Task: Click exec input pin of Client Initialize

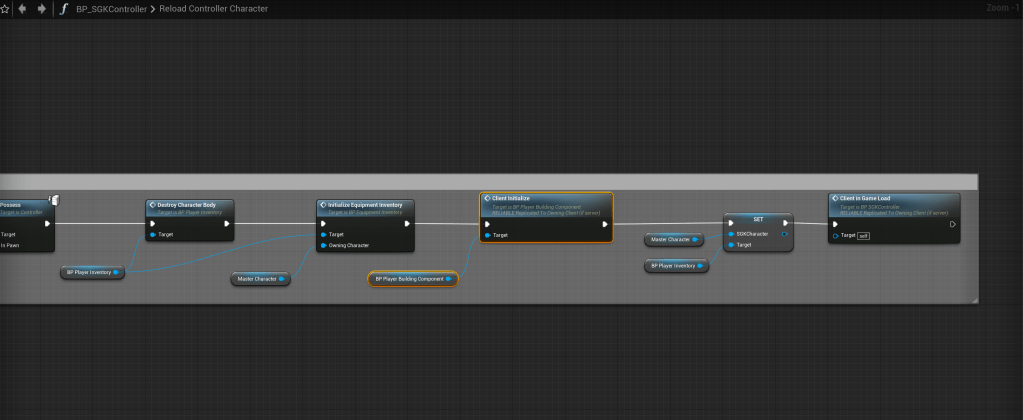Action: pyautogui.click(x=487, y=224)
